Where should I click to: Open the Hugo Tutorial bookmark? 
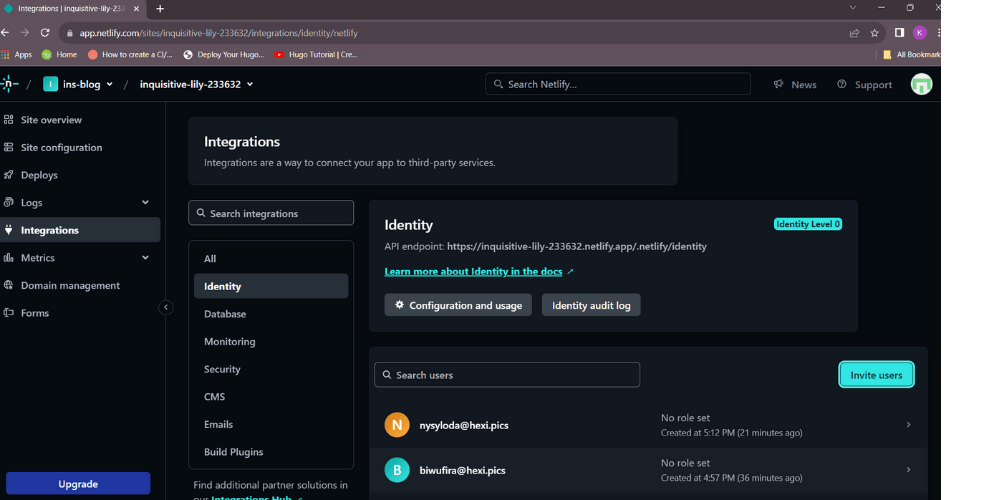click(x=316, y=55)
